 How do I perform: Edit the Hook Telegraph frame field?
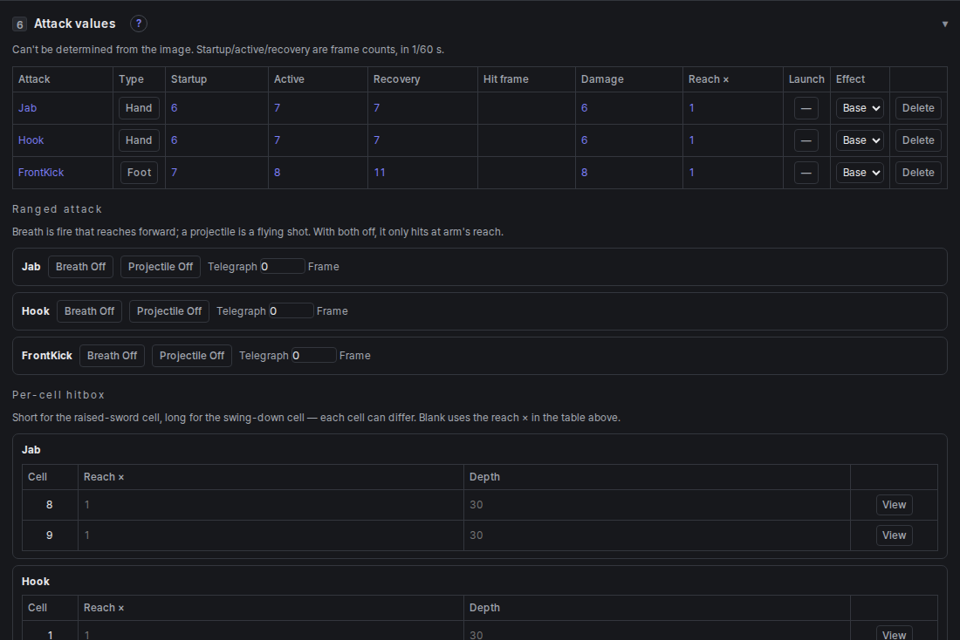291,311
